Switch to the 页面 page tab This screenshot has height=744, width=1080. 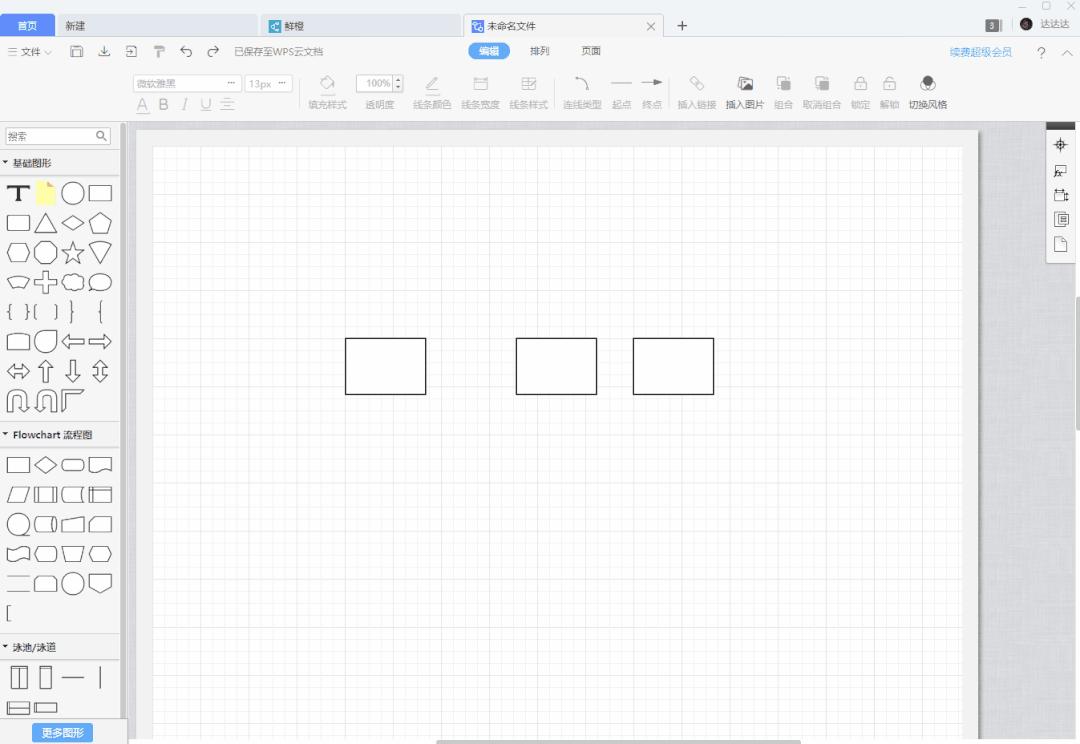pyautogui.click(x=591, y=51)
